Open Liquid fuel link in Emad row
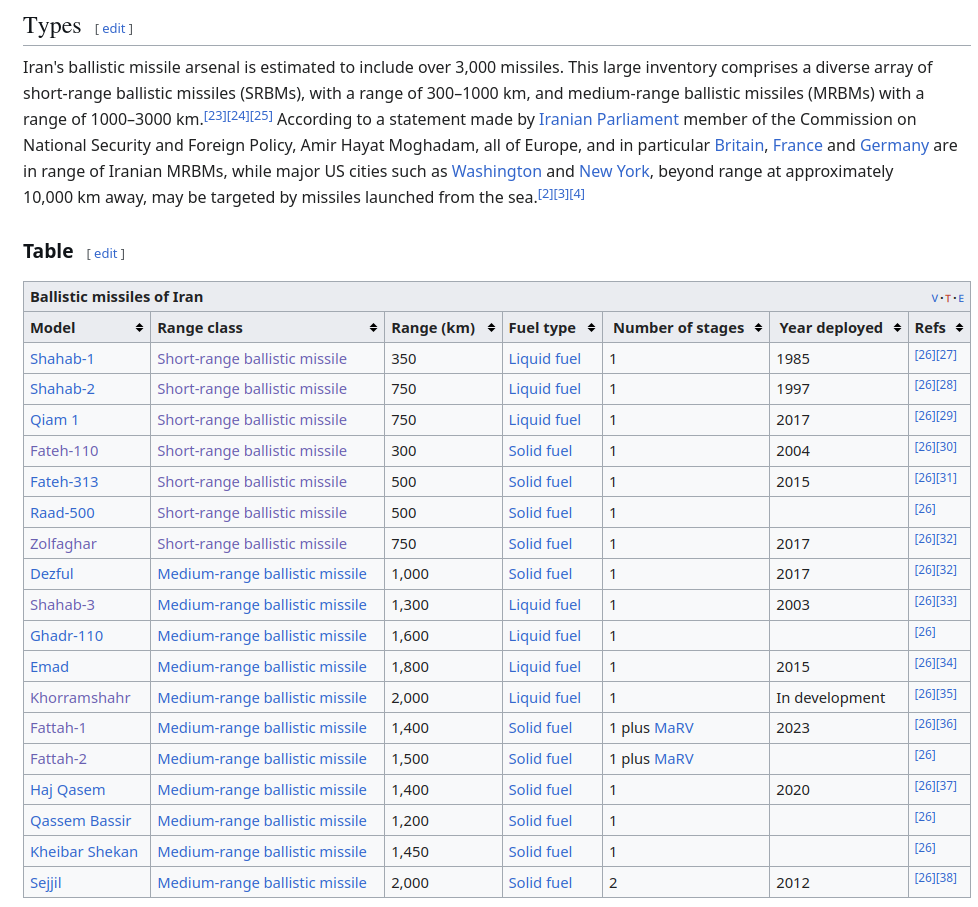Viewport: 978px width, 907px height. (x=545, y=667)
